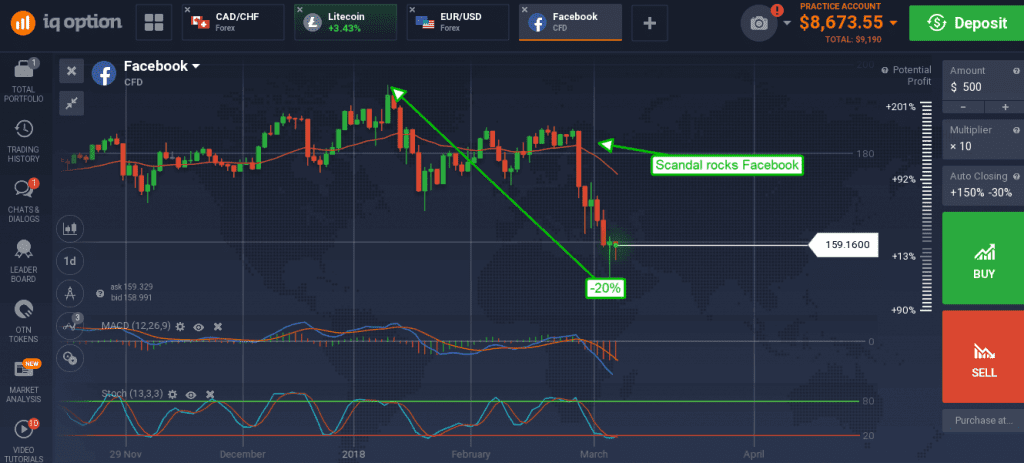Viewport: 1024px width, 463px height.
Task: Close the CAD/CHF tab
Action: pos(187,10)
